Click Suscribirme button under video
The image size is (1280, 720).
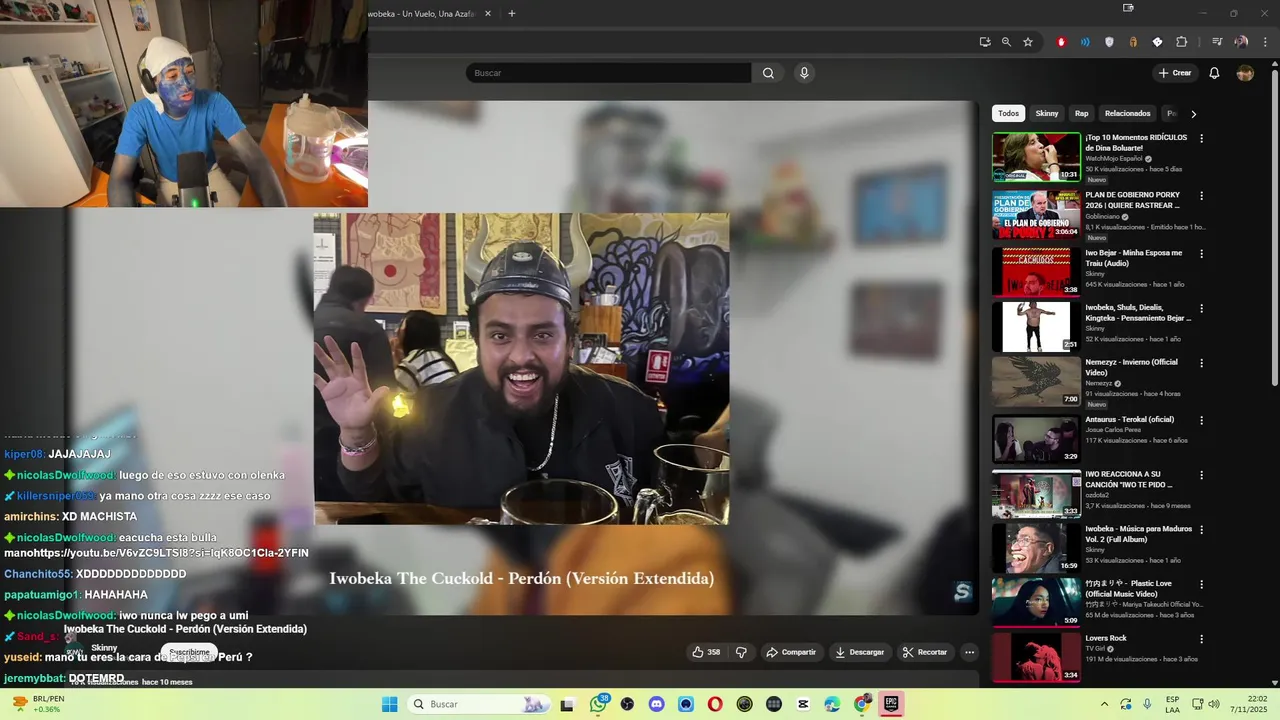(x=189, y=652)
